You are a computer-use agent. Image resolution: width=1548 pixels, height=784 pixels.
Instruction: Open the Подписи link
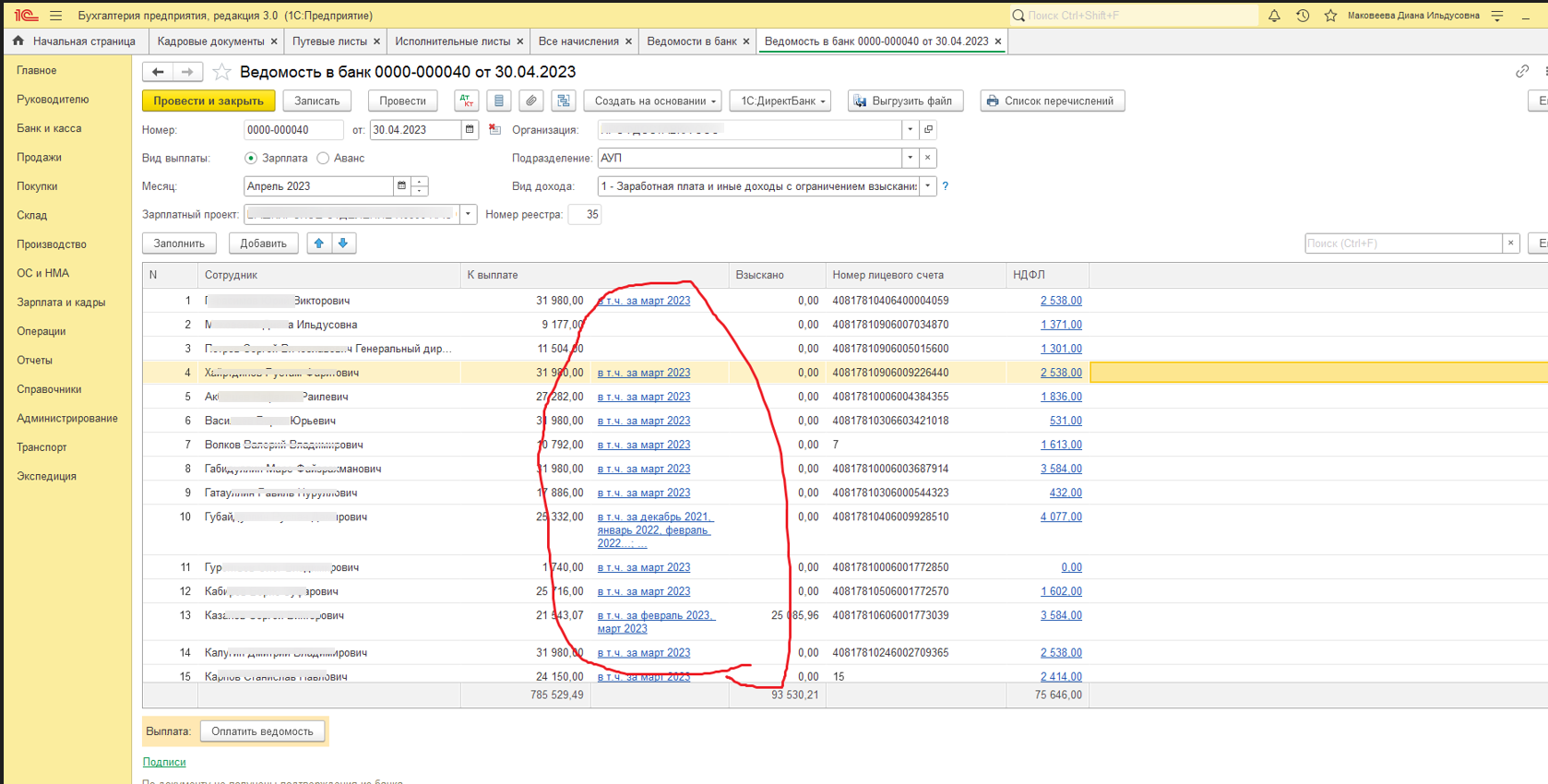pyautogui.click(x=164, y=762)
